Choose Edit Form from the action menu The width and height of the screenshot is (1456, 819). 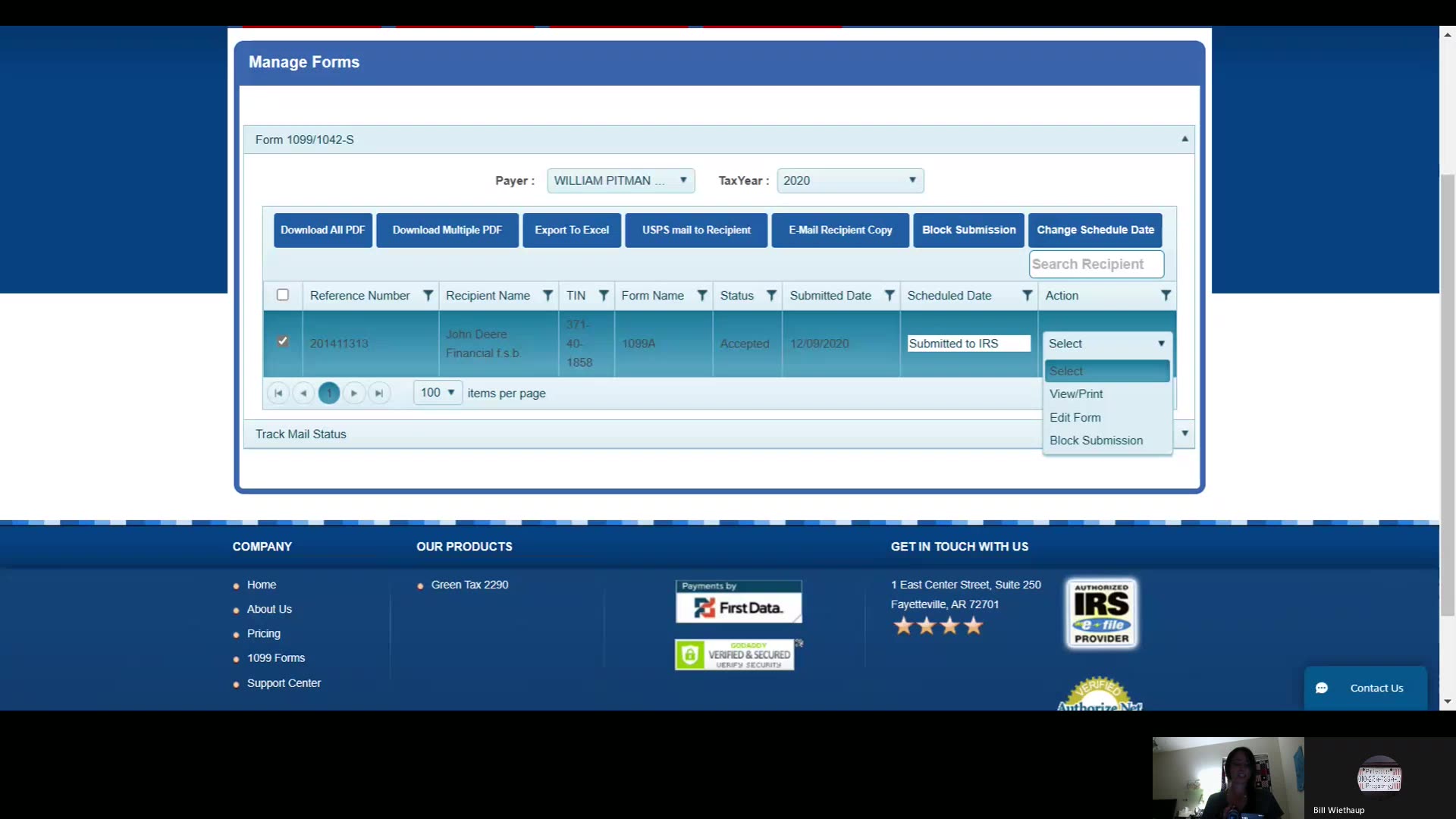pyautogui.click(x=1075, y=418)
